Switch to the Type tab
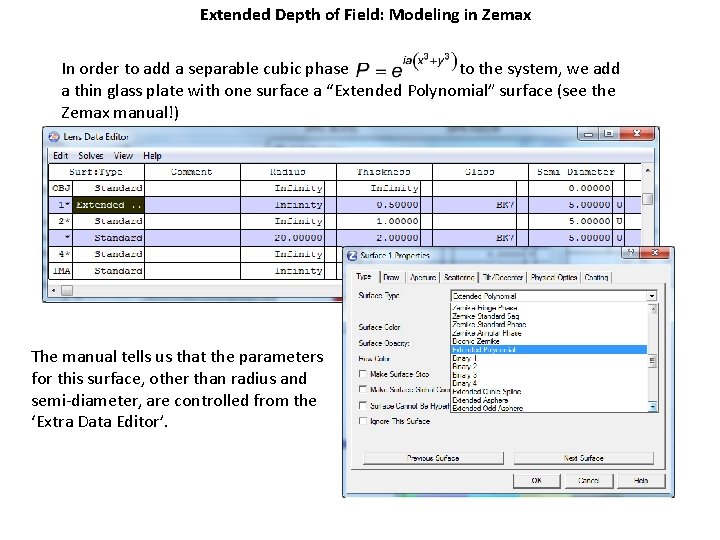The height and width of the screenshot is (540, 720). coord(364,276)
